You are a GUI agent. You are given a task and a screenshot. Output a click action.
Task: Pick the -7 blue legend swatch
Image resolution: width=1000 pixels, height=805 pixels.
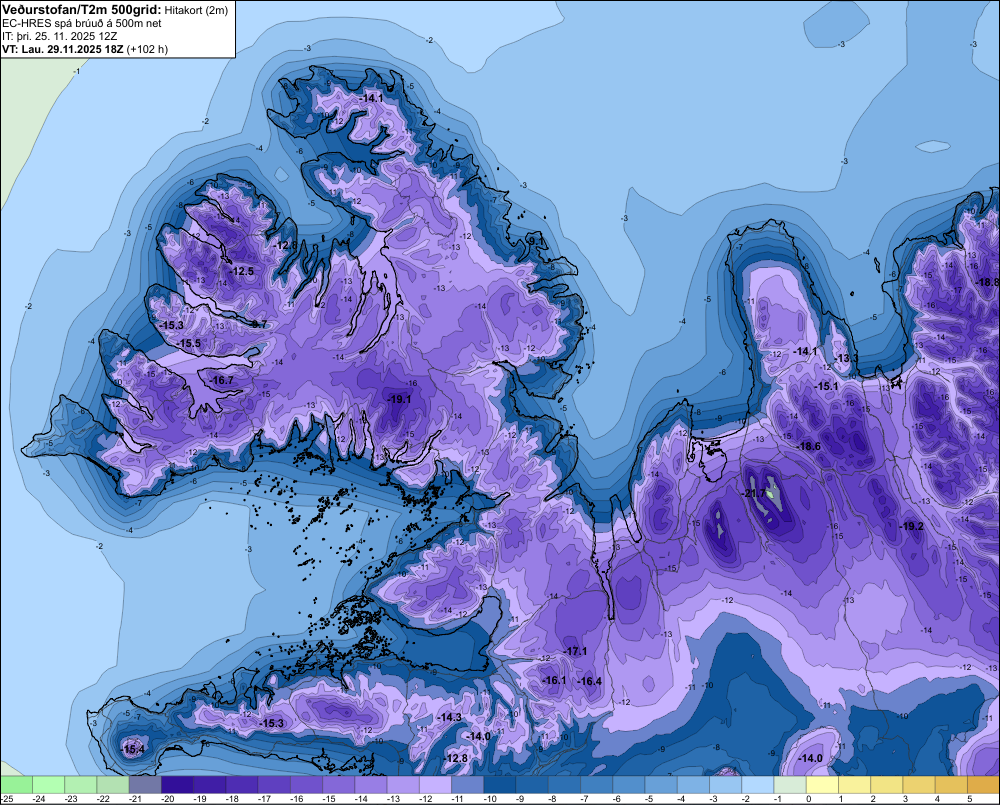click(597, 785)
